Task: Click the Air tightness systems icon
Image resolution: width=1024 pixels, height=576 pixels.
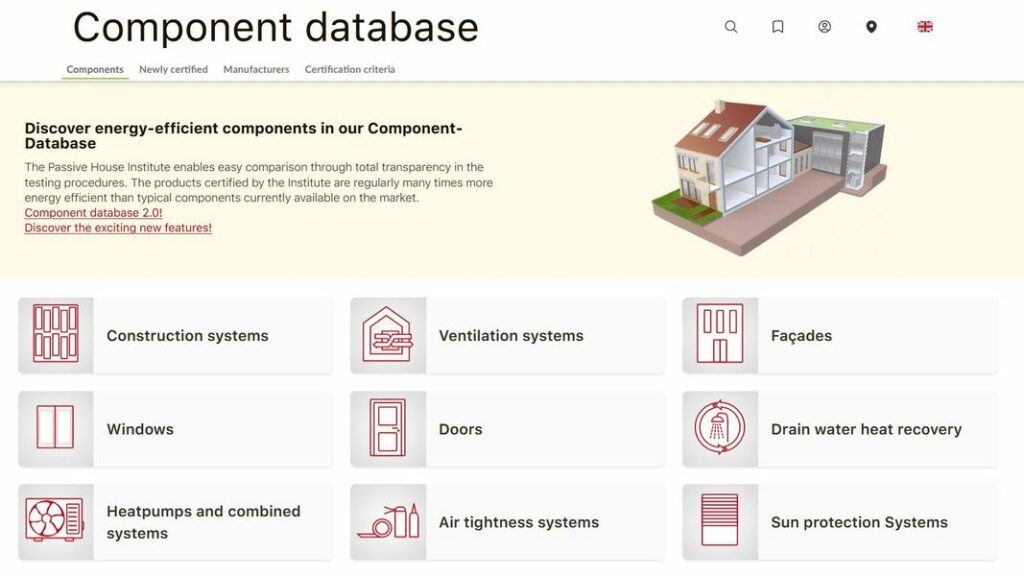Action: [388, 521]
